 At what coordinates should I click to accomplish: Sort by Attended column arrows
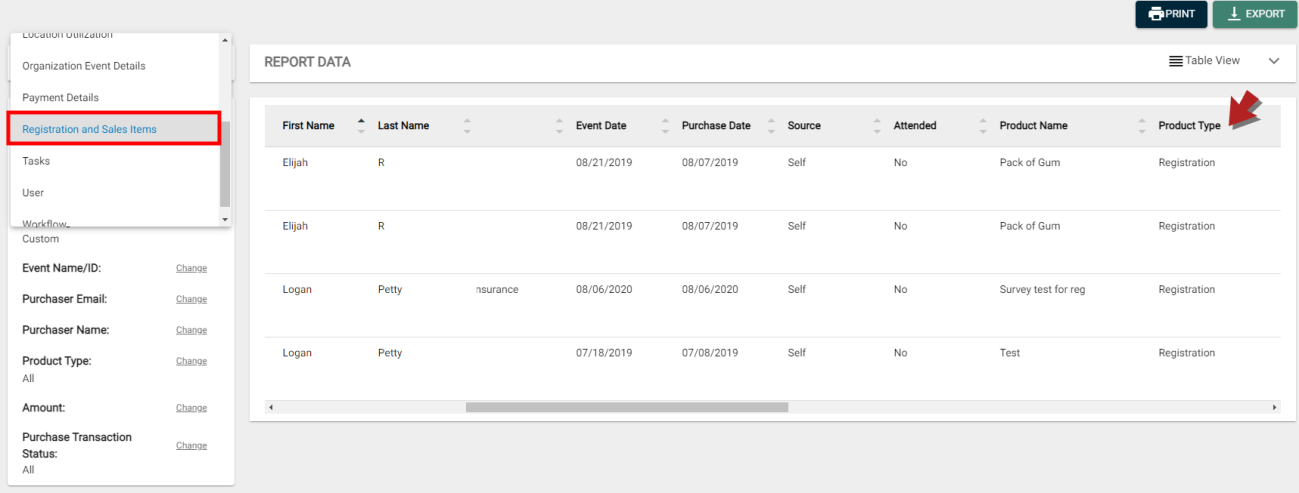pos(983,126)
